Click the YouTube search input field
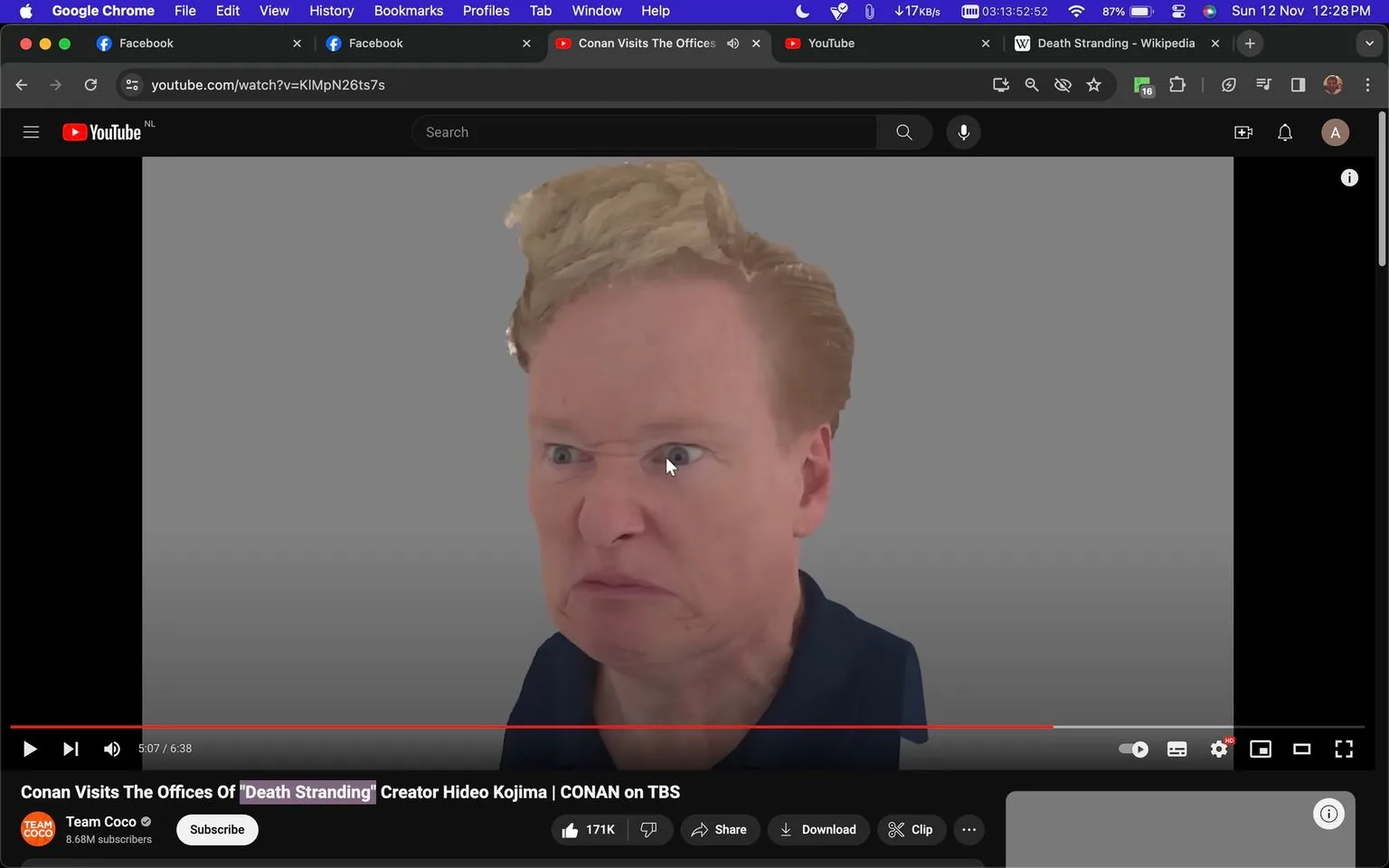 coord(645,132)
